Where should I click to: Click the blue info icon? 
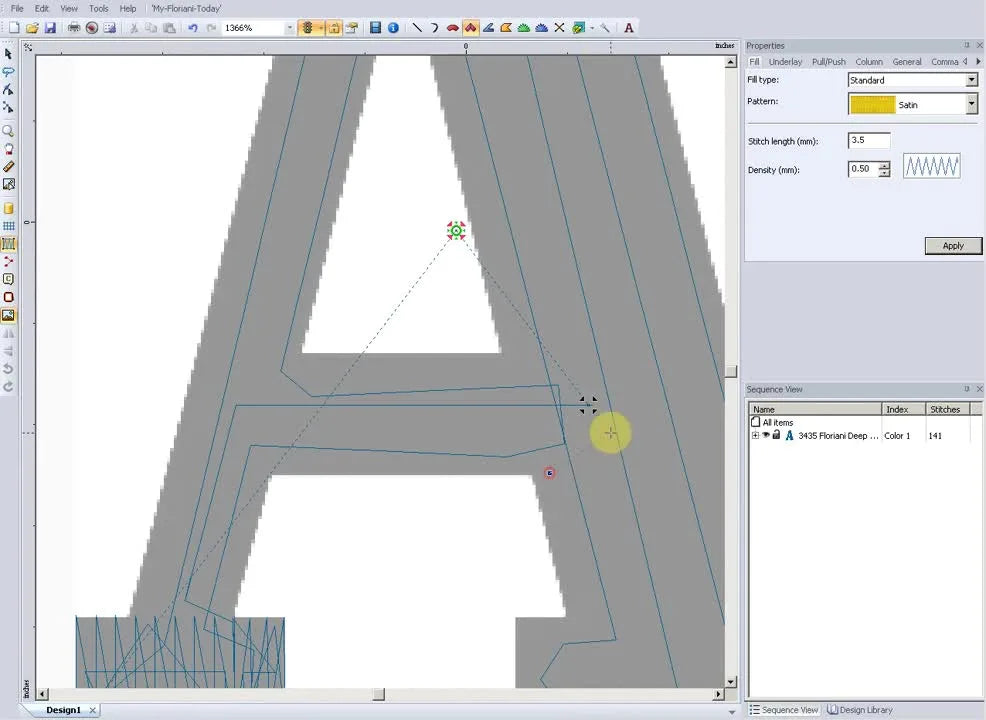tap(393, 28)
